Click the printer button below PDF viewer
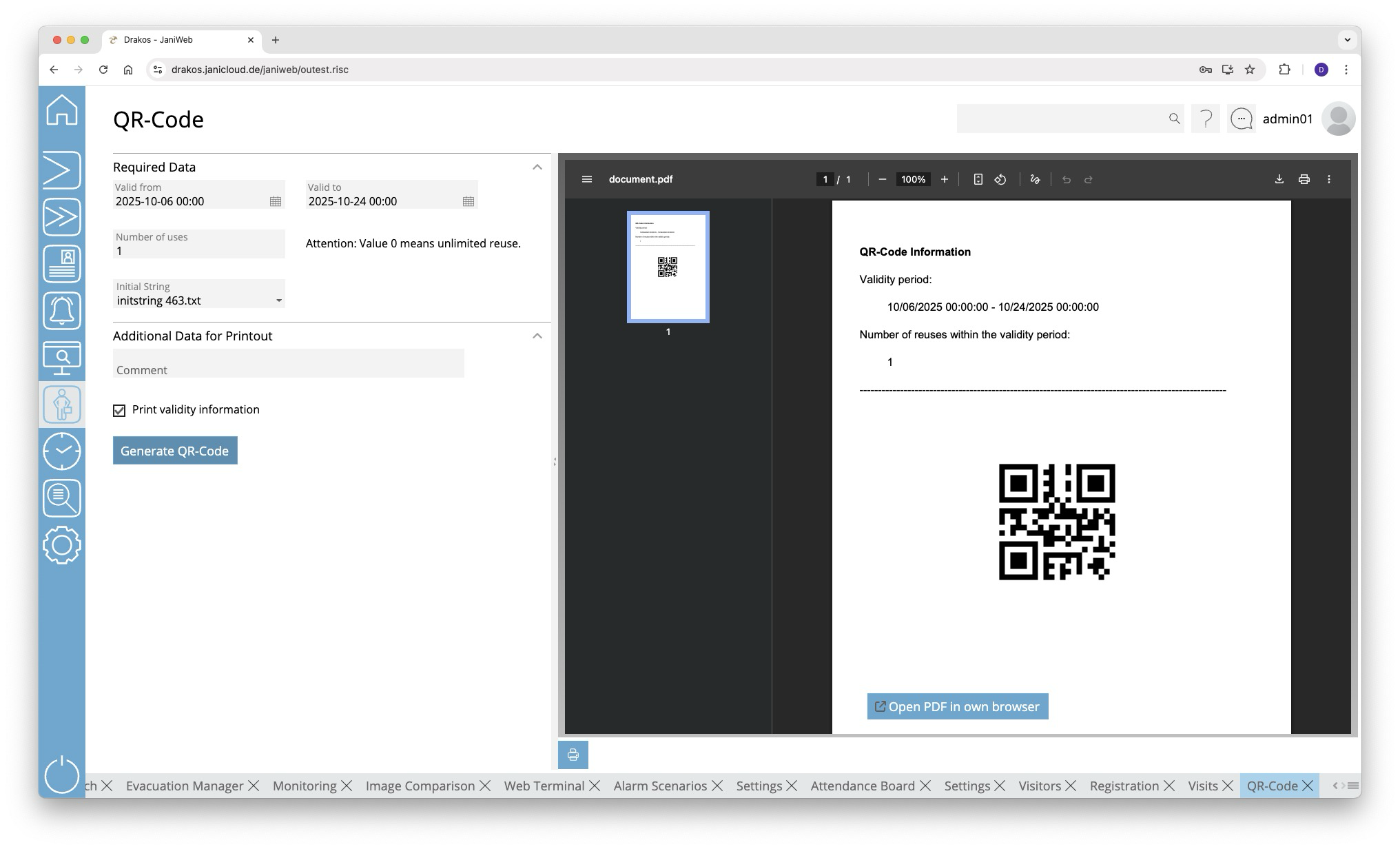 [x=573, y=755]
